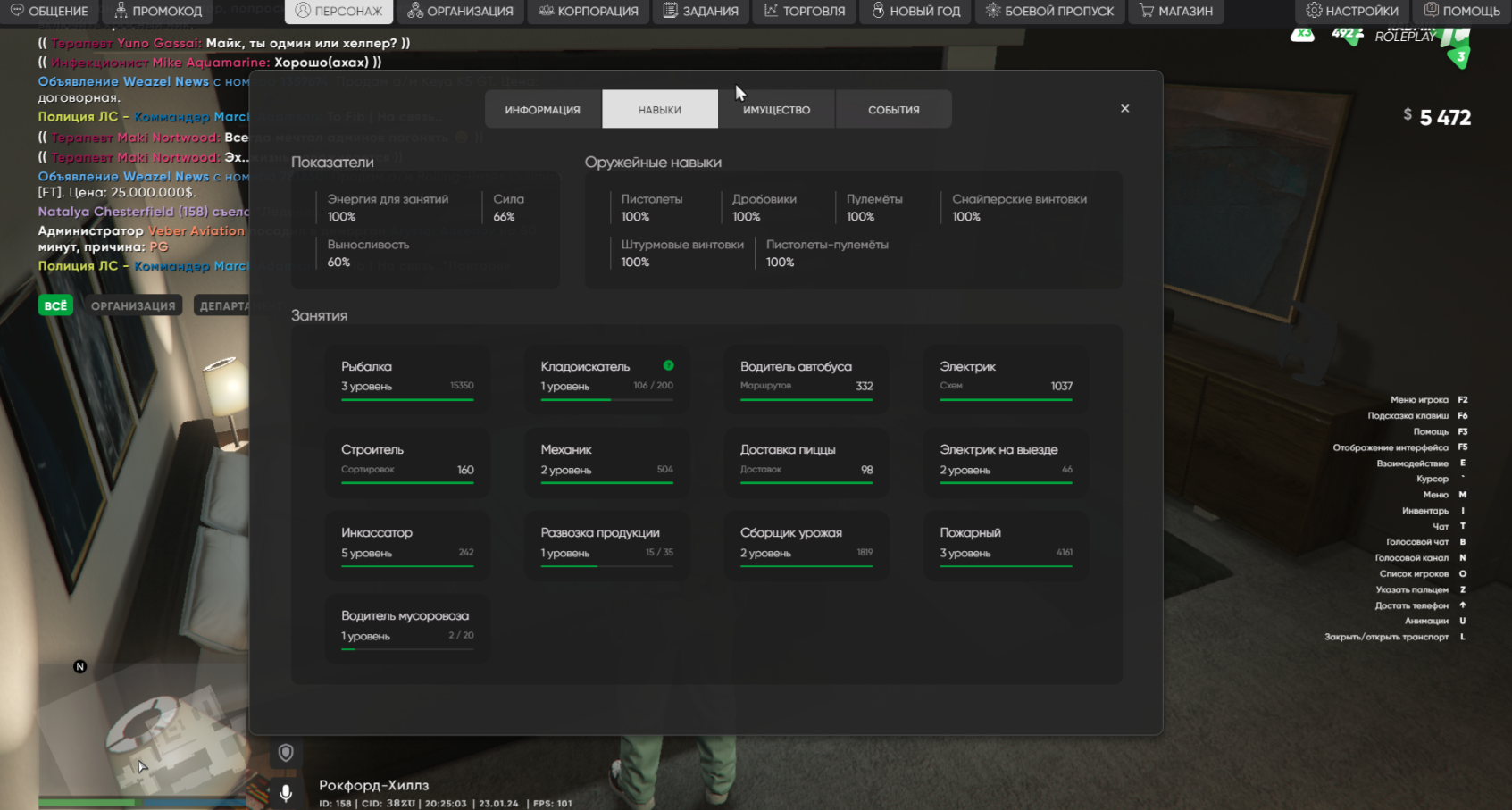The width and height of the screenshot is (1512, 810).
Task: Click the gear icon beside НАСТРОЙКИ
Action: (x=1314, y=11)
